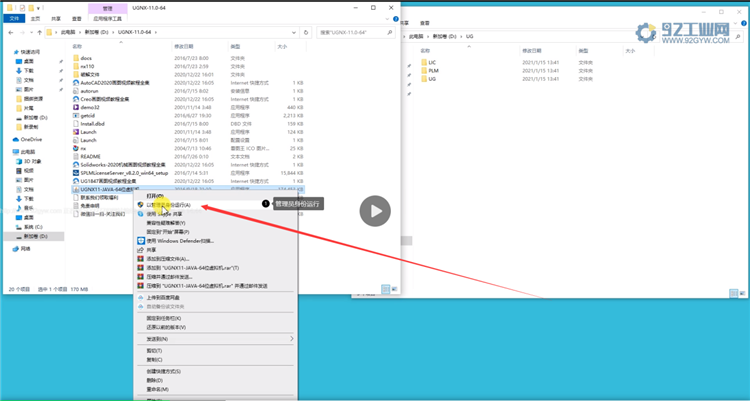The image size is (750, 401).
Task: Click 修改日期 column header in front window
Action: point(184,46)
